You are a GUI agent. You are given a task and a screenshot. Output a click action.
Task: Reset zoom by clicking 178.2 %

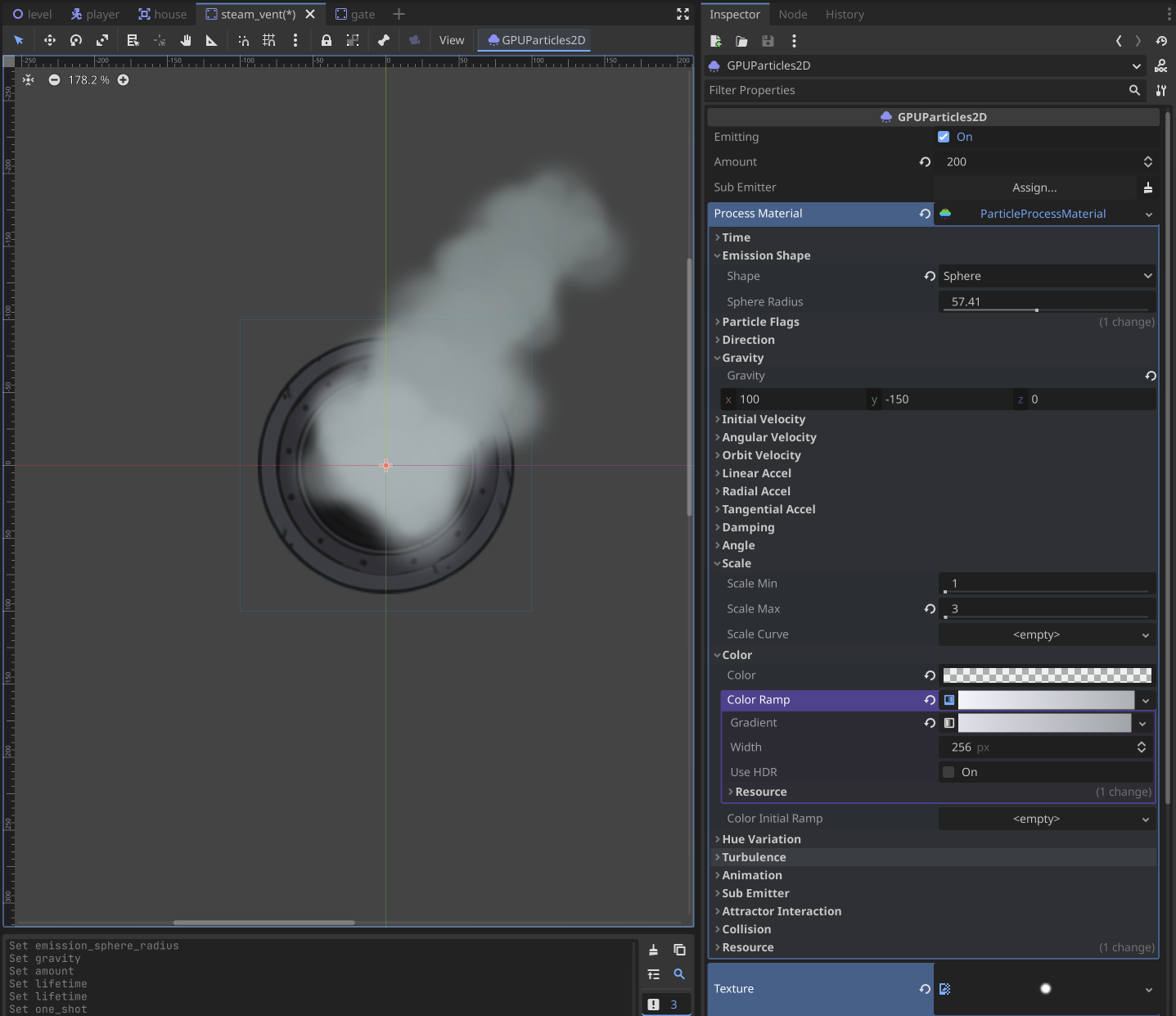(88, 79)
